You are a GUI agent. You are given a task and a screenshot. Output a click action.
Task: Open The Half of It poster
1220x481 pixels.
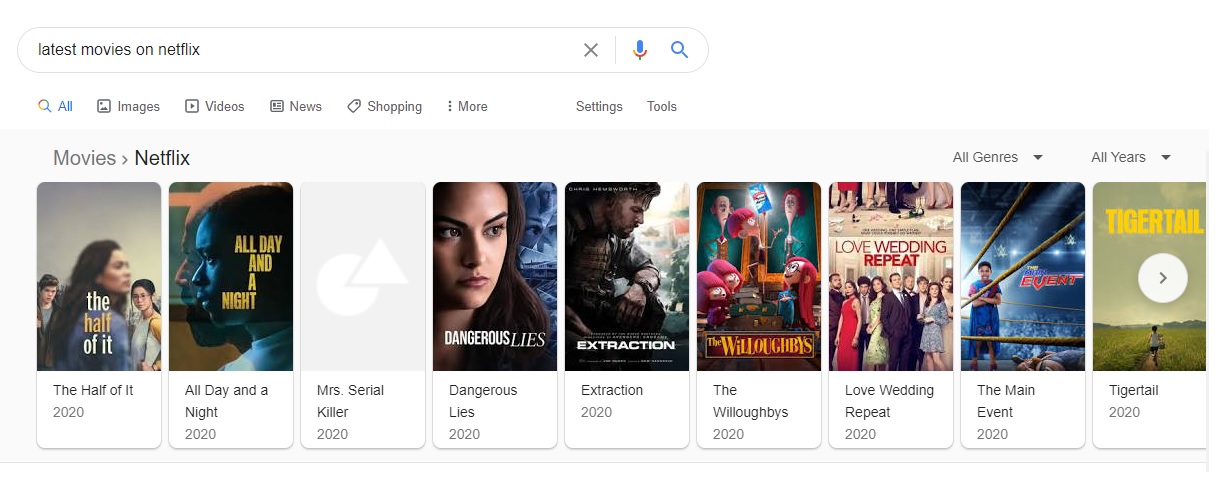point(99,276)
